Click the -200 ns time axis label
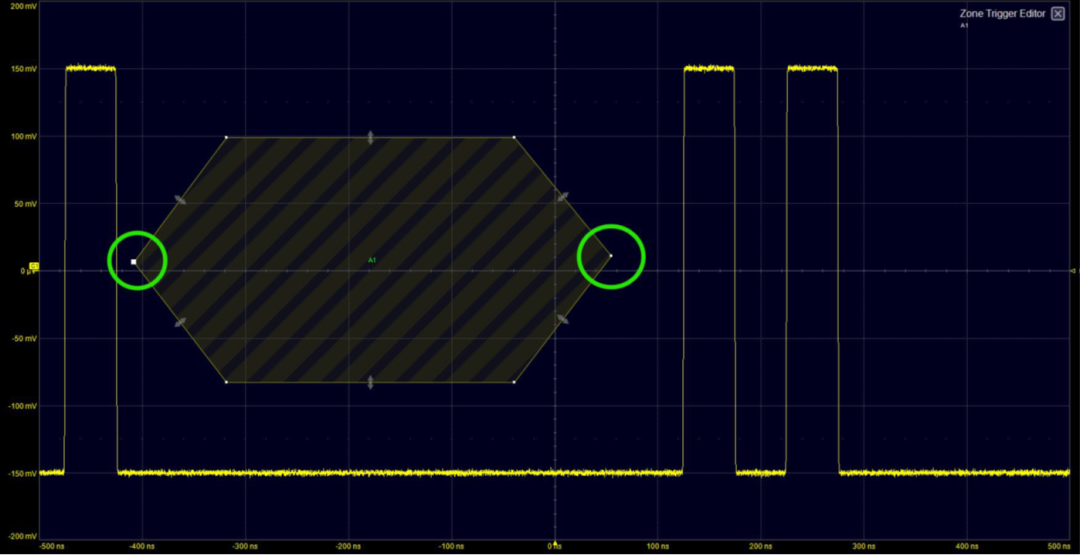The width and height of the screenshot is (1080, 555). point(349,546)
